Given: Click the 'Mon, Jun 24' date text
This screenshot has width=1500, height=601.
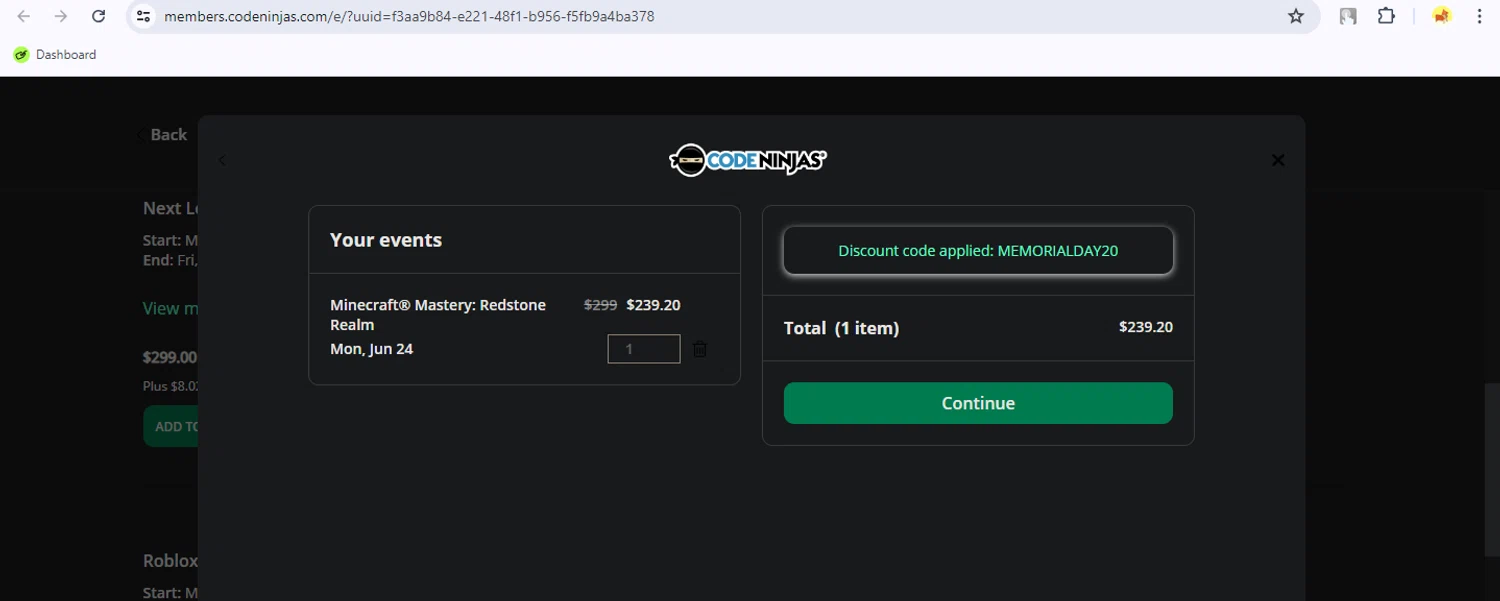Looking at the screenshot, I should click(371, 349).
